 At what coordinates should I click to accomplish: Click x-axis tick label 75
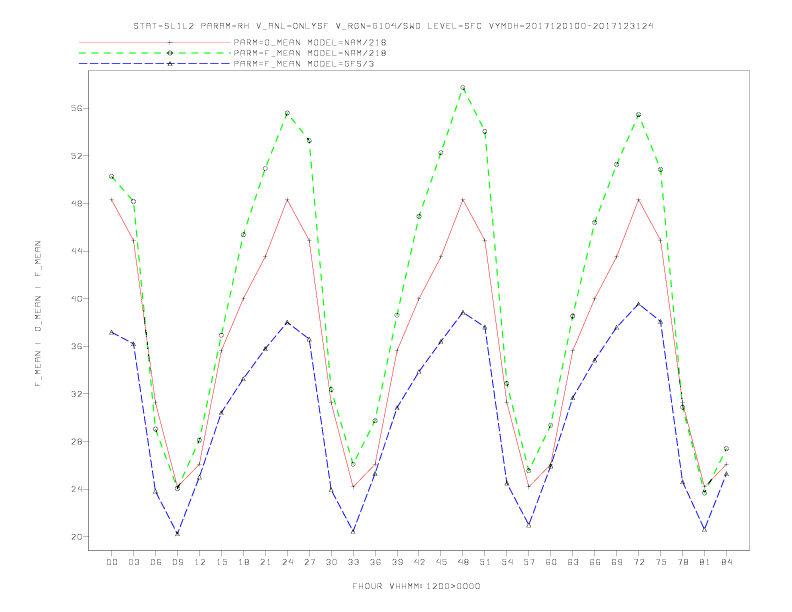point(661,562)
